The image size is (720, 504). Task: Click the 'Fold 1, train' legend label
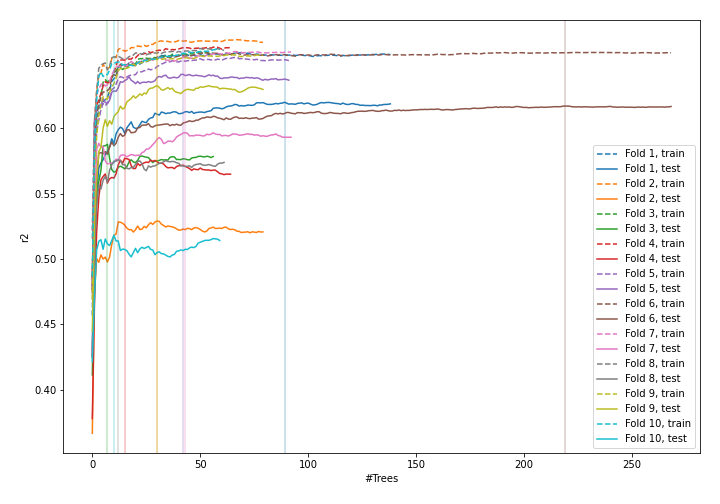[654, 153]
